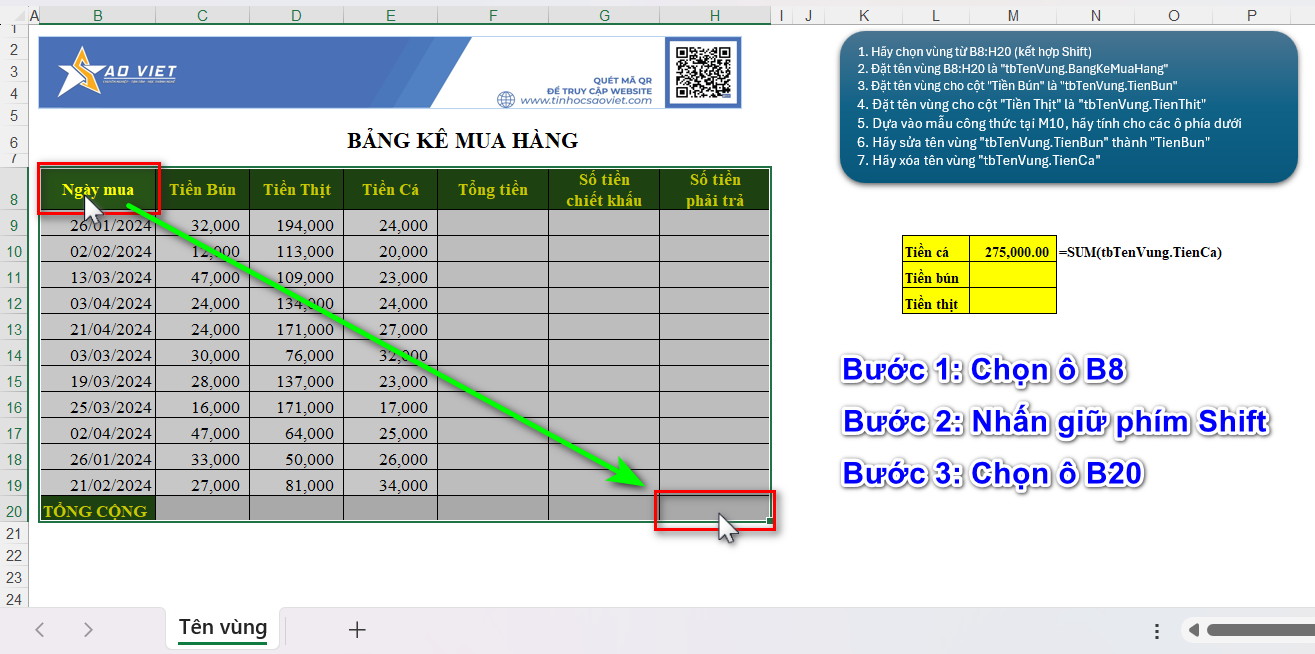Click the QR code image

tap(703, 73)
